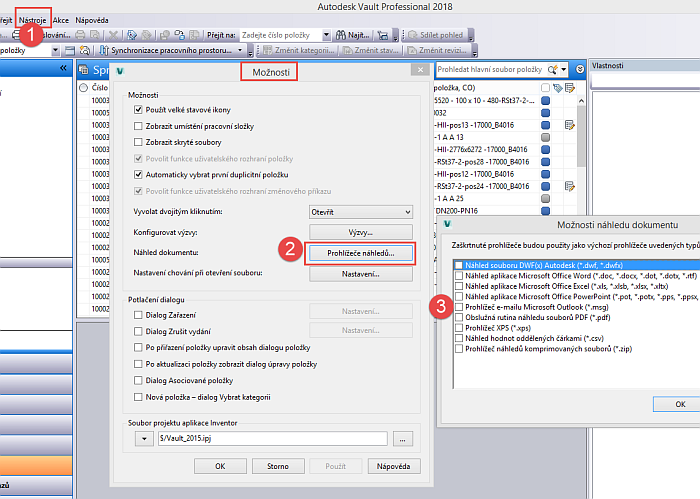The width and height of the screenshot is (700, 499).
Task: Click the icon right of the Najít button
Action: point(383,35)
